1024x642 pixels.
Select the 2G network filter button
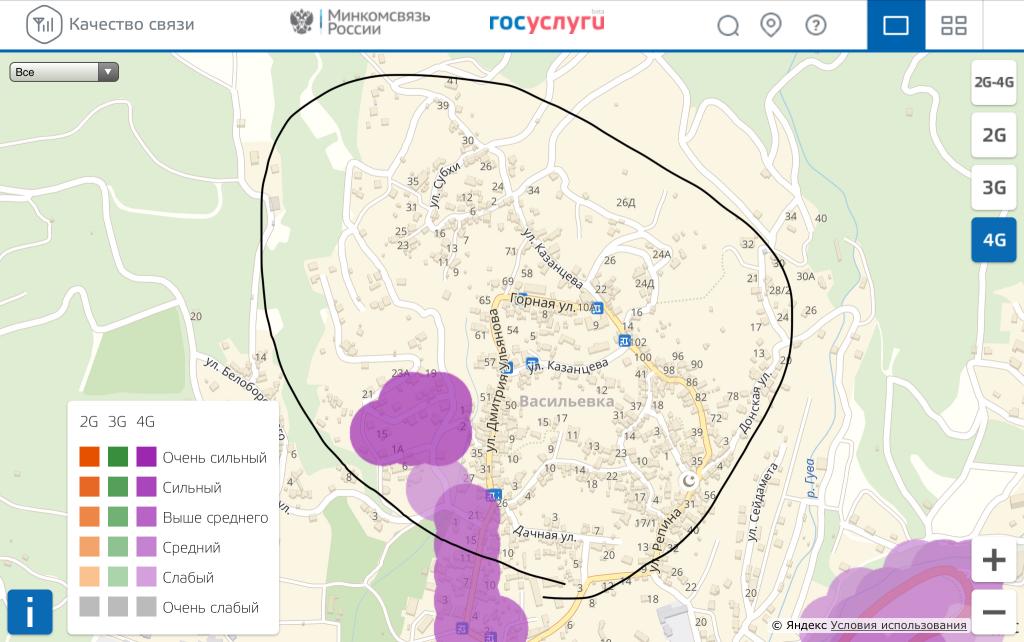(x=993, y=135)
